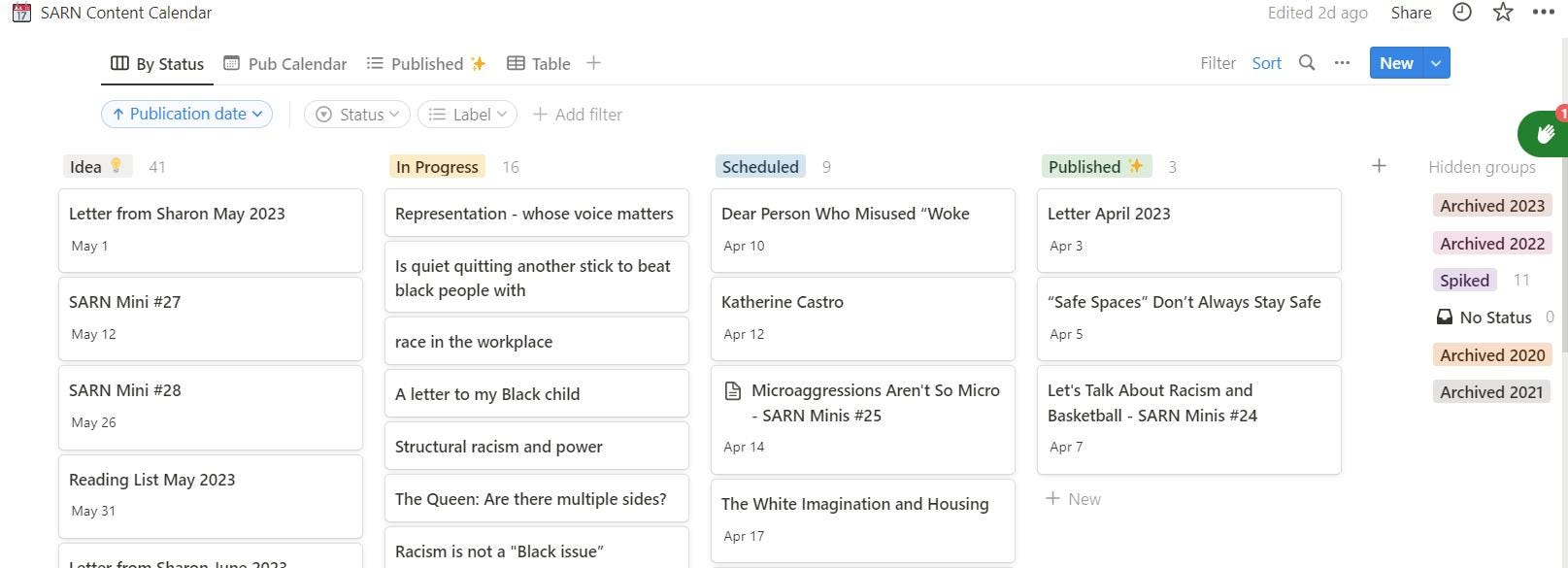This screenshot has width=1568, height=568.
Task: Open Racism and Basketball SARN Minis #24
Action: (x=1189, y=419)
